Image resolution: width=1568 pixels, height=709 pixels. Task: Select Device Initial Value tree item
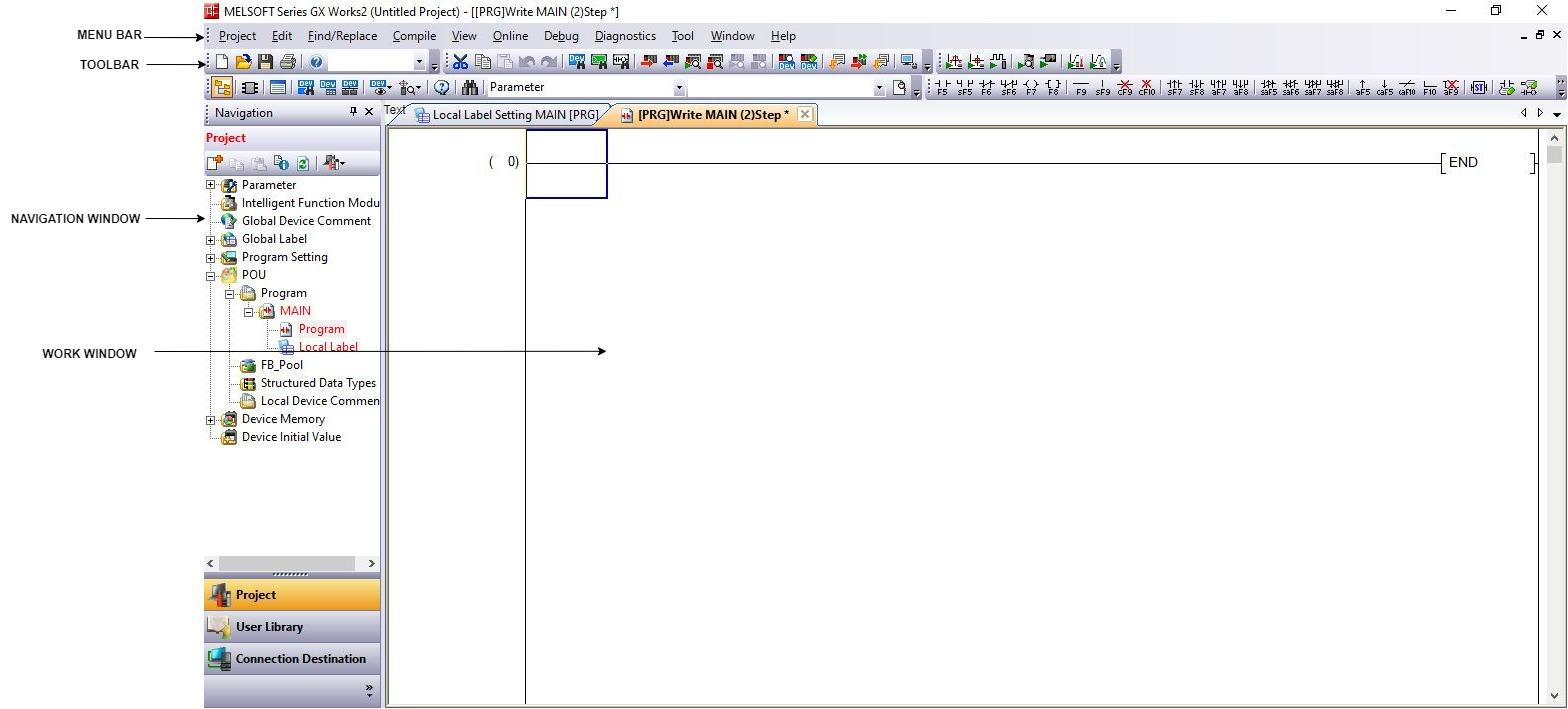click(x=291, y=437)
